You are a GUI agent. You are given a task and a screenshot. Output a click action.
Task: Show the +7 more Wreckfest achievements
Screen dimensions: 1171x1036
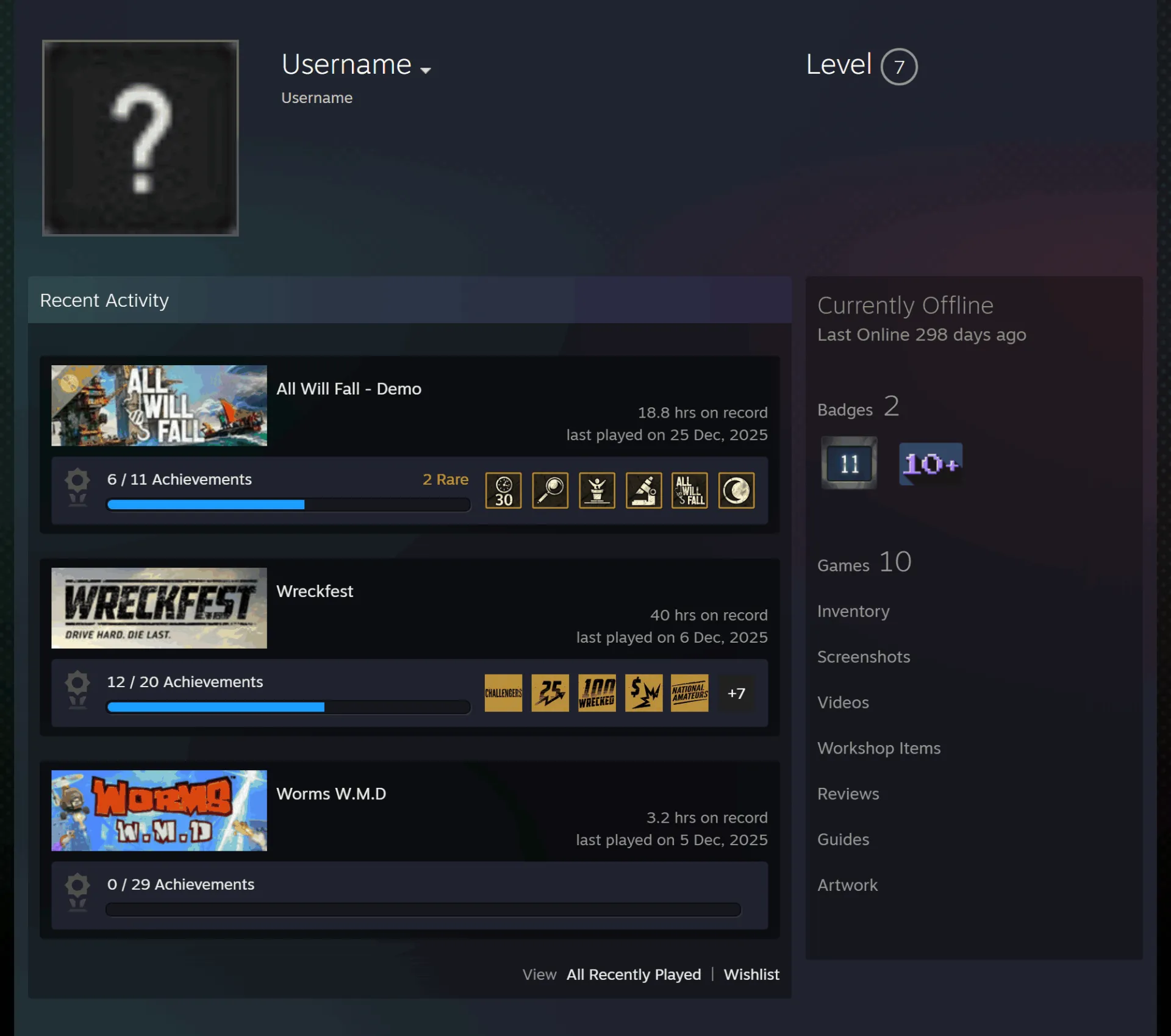736,693
